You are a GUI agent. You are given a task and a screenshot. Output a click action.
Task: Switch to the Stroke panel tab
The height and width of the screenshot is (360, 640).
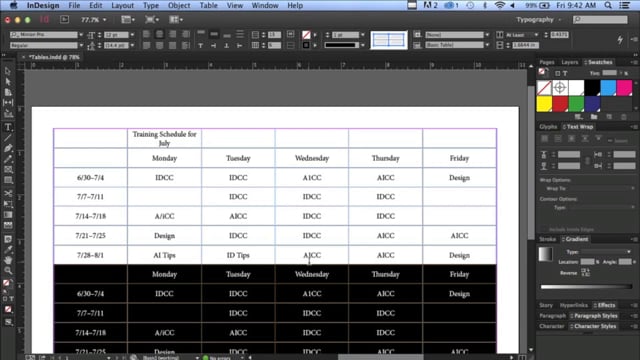(547, 239)
